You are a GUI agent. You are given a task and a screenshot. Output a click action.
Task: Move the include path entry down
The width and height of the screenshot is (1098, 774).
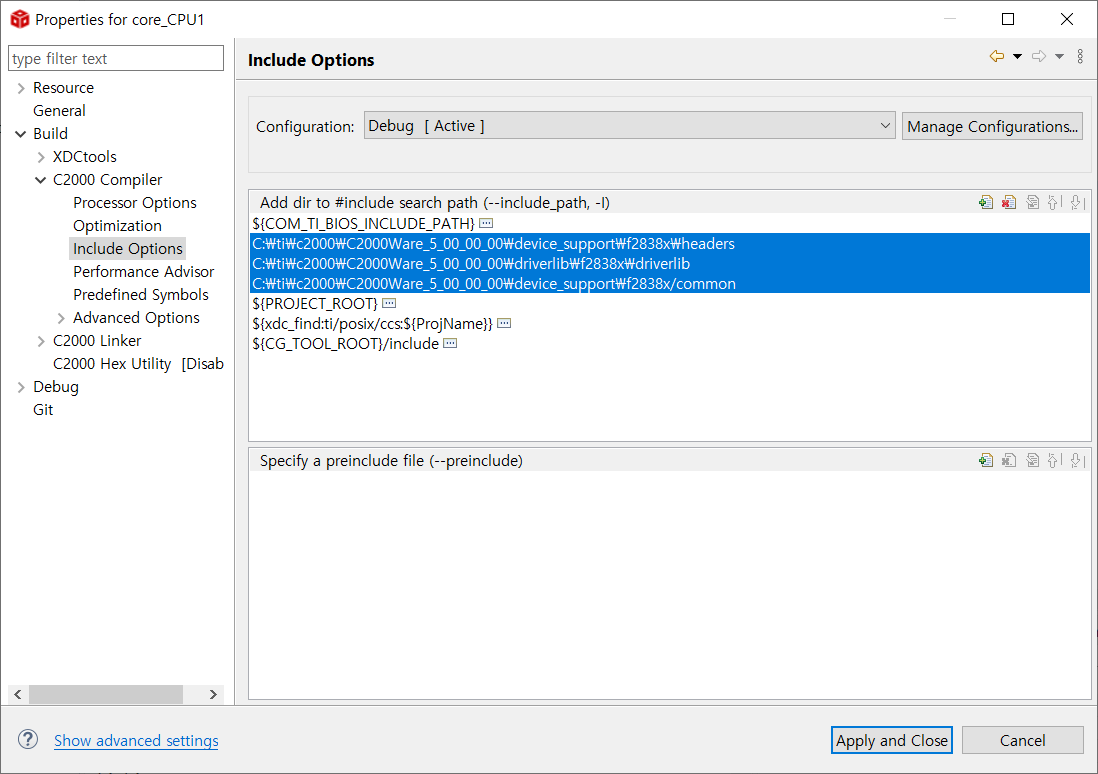pos(1077,203)
